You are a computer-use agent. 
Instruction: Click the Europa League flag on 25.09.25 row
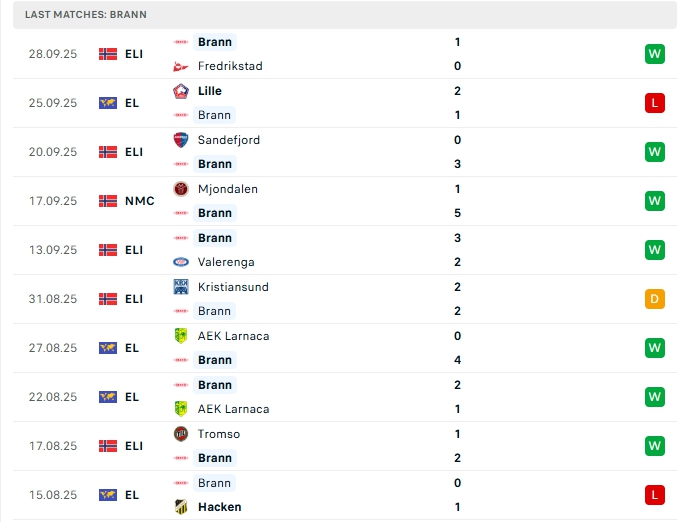[108, 103]
